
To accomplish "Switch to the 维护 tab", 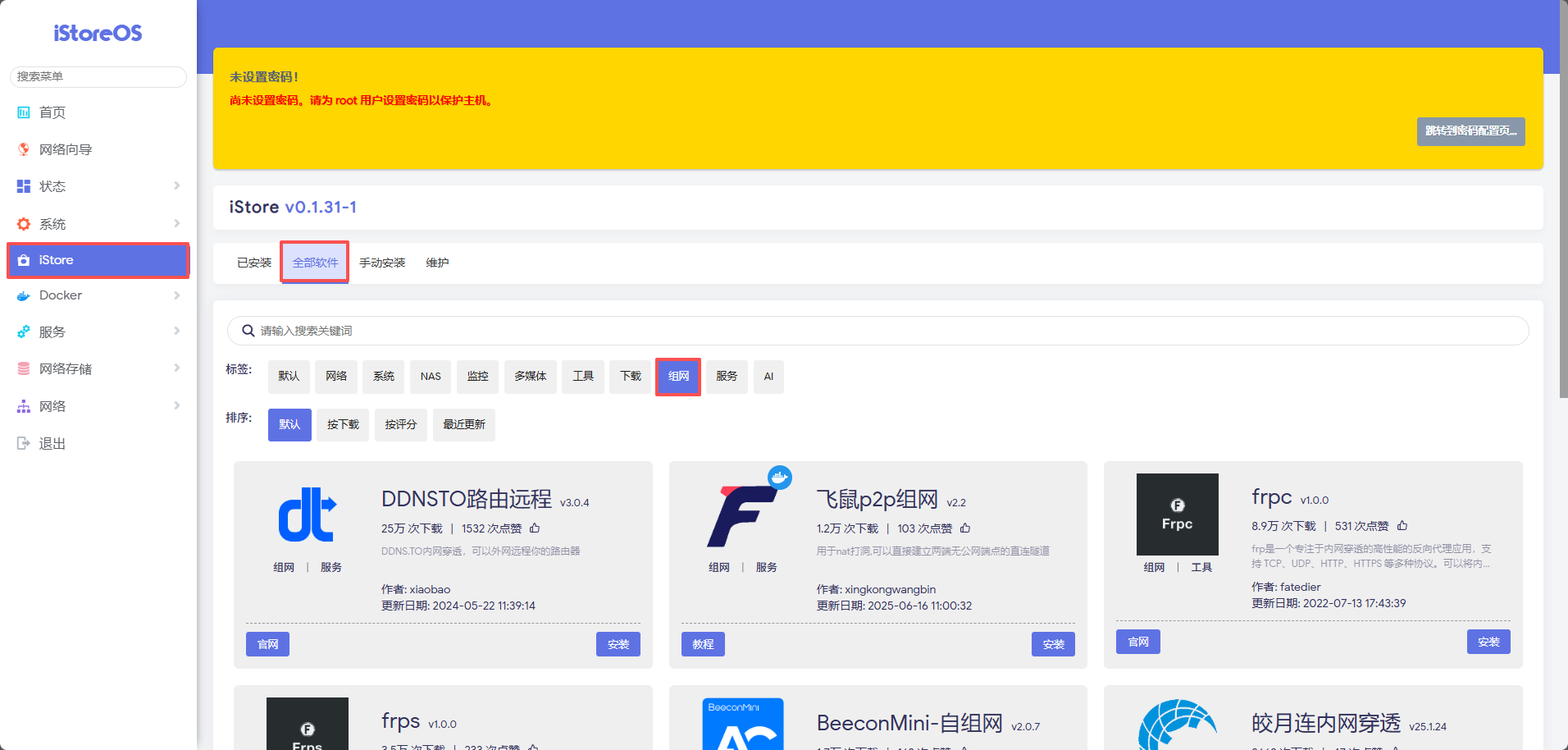I will (x=437, y=263).
